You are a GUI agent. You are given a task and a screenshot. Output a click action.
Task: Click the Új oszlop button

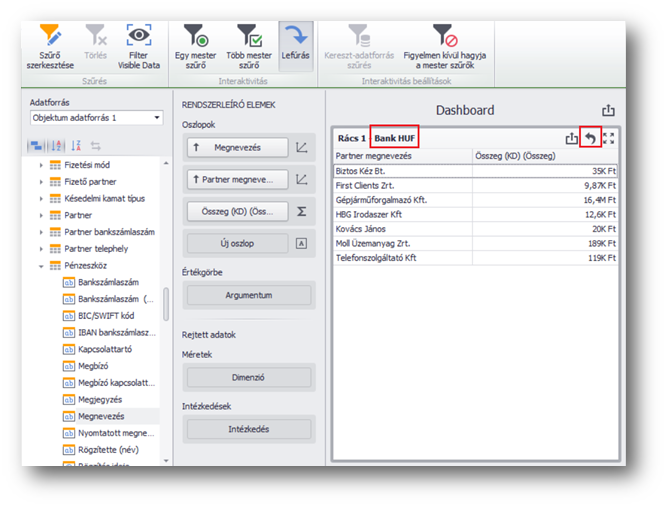(237, 243)
